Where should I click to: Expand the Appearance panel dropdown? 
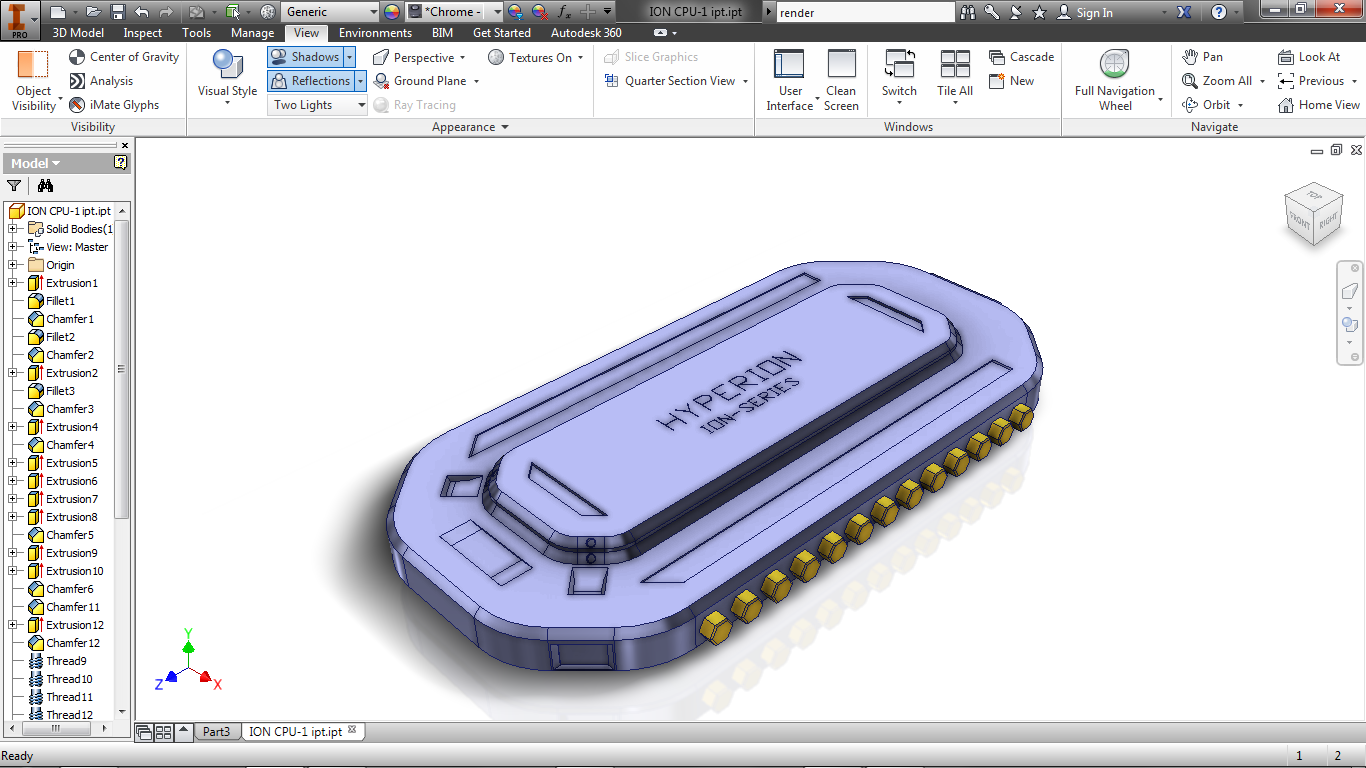470,127
